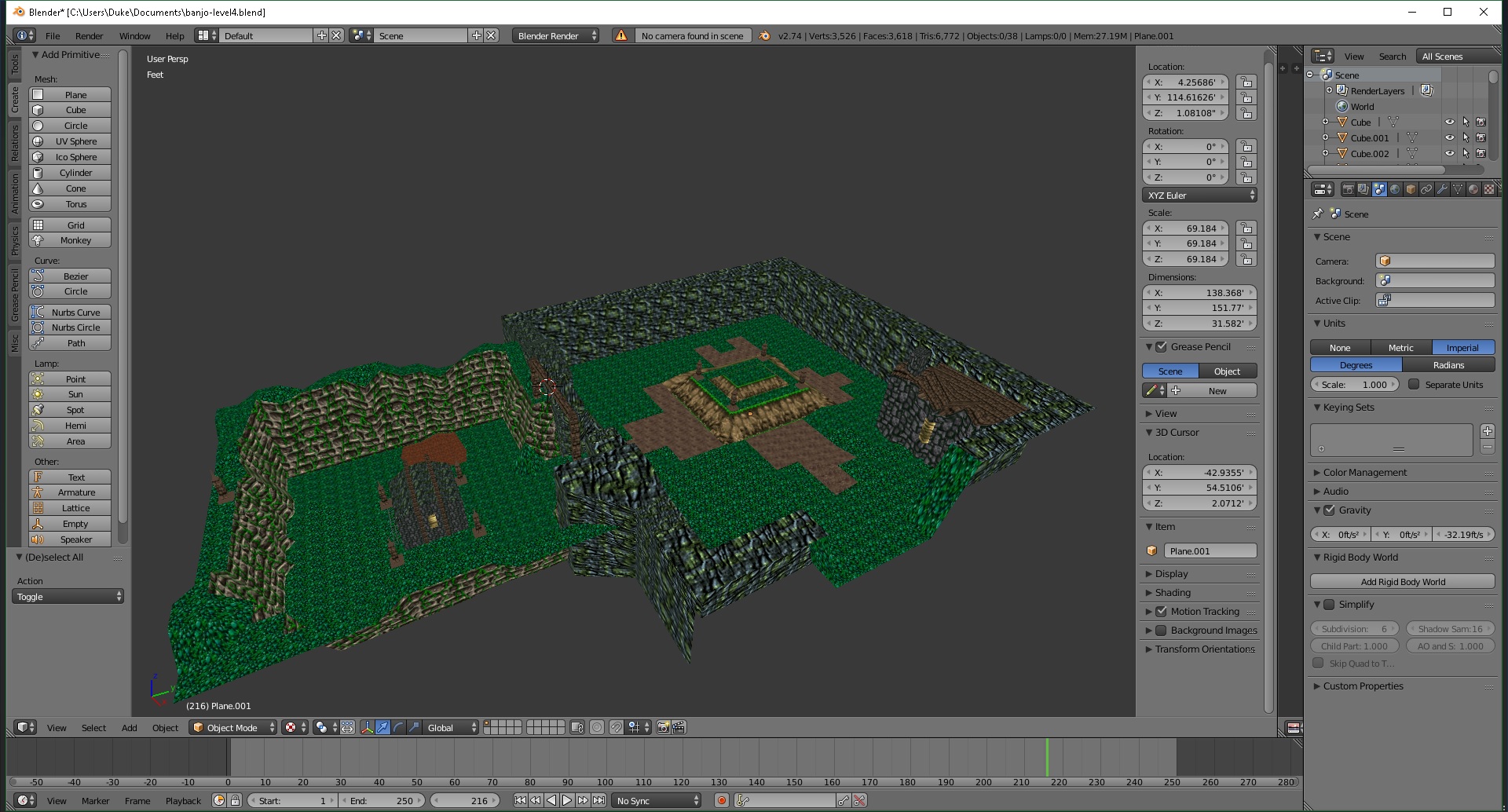The height and width of the screenshot is (812, 1508).
Task: Hide Cube.001 with its eye icon
Action: (1449, 138)
